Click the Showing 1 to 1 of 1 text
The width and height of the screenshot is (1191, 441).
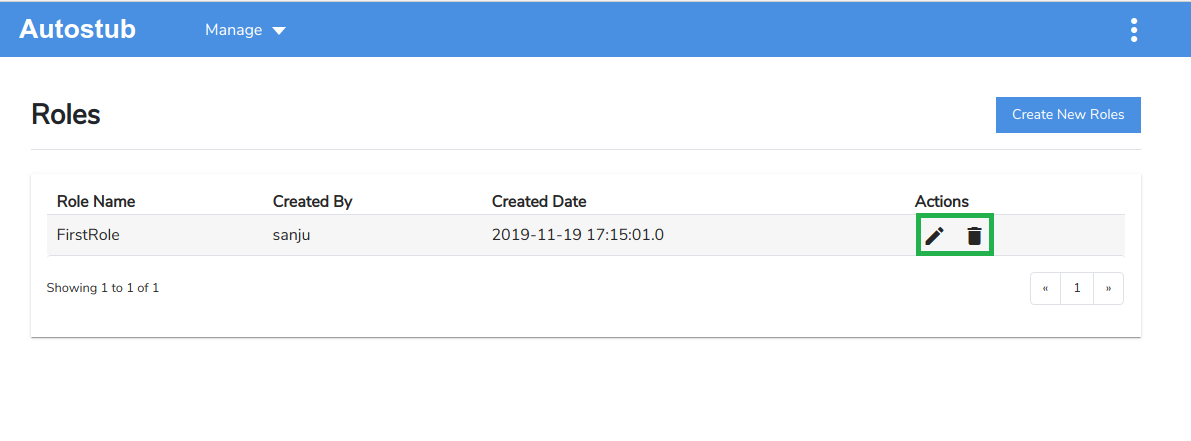point(103,288)
